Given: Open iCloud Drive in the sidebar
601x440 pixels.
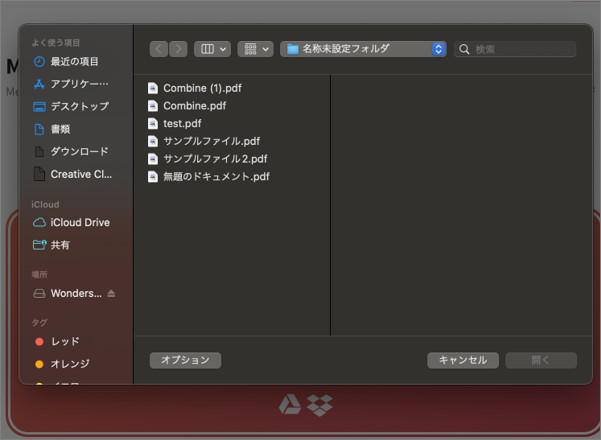Looking at the screenshot, I should coord(72,222).
